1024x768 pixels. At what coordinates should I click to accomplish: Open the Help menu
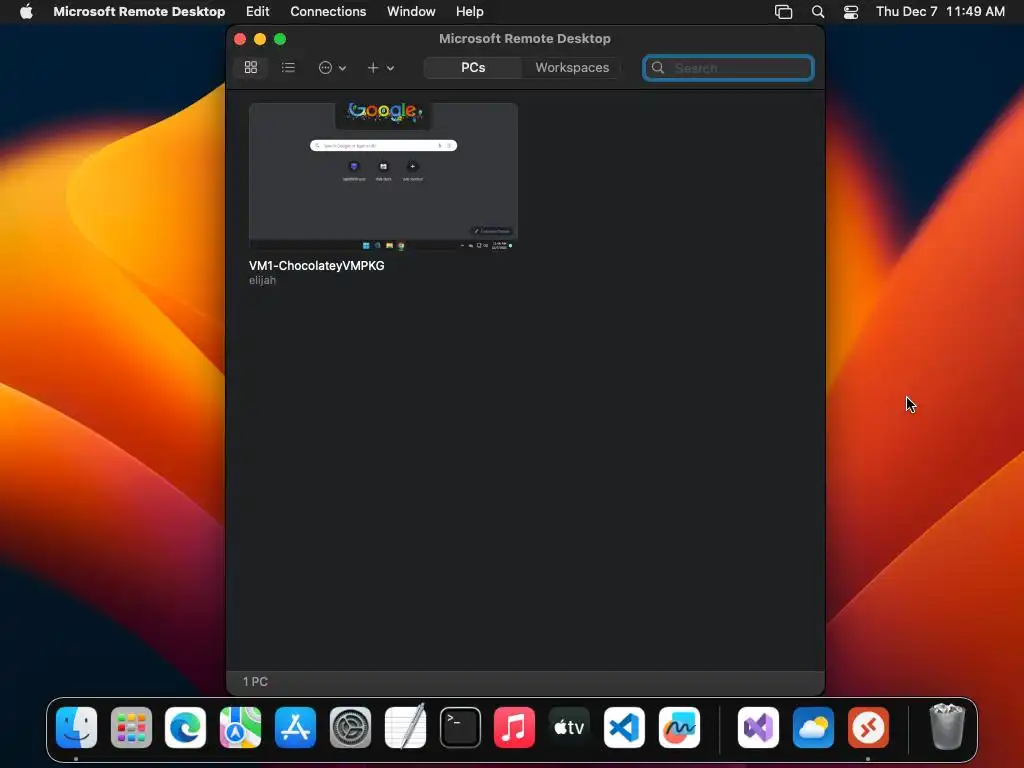(x=470, y=11)
